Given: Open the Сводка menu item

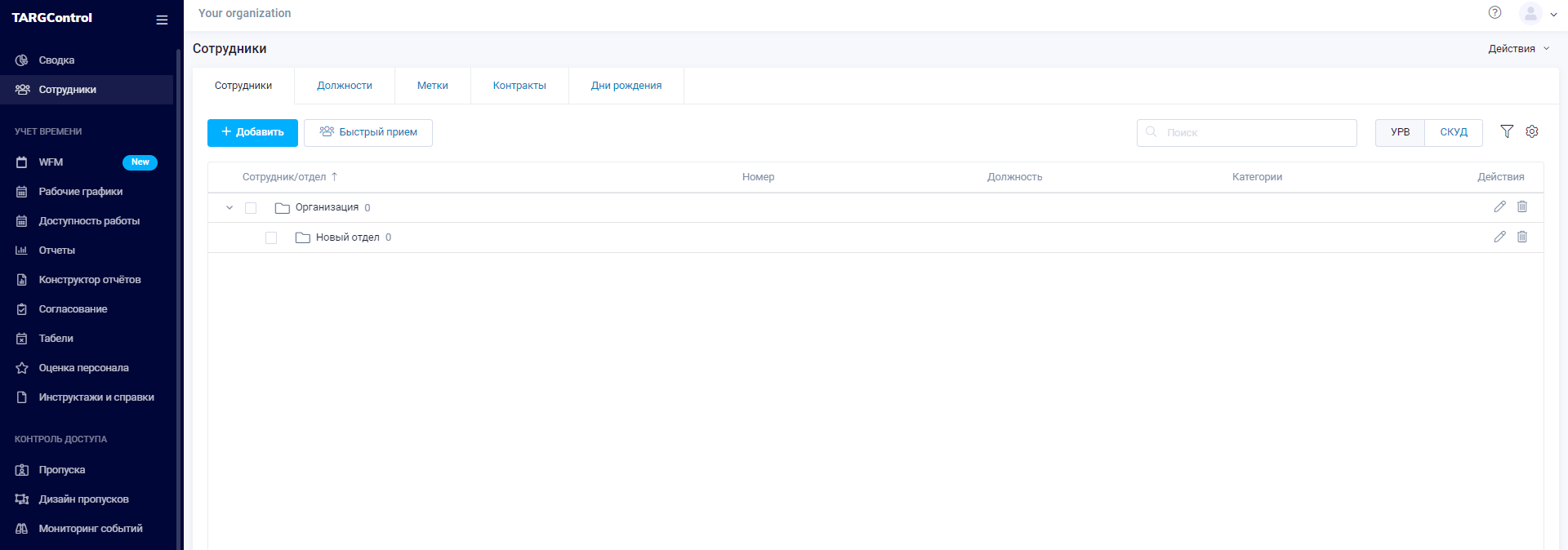Looking at the screenshot, I should (x=87, y=60).
